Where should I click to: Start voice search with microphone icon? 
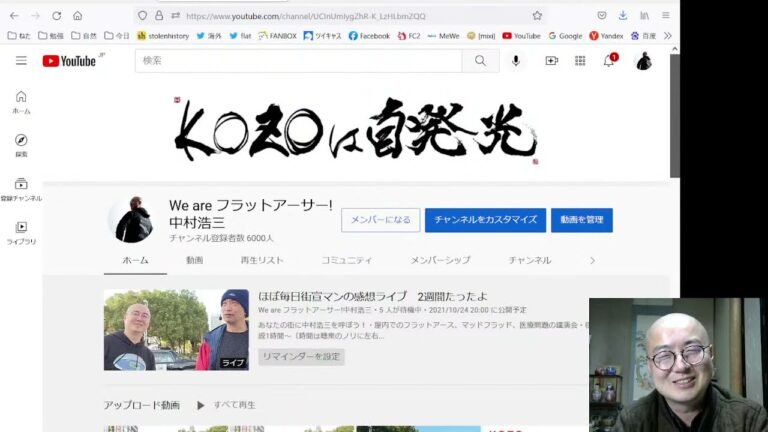point(516,61)
